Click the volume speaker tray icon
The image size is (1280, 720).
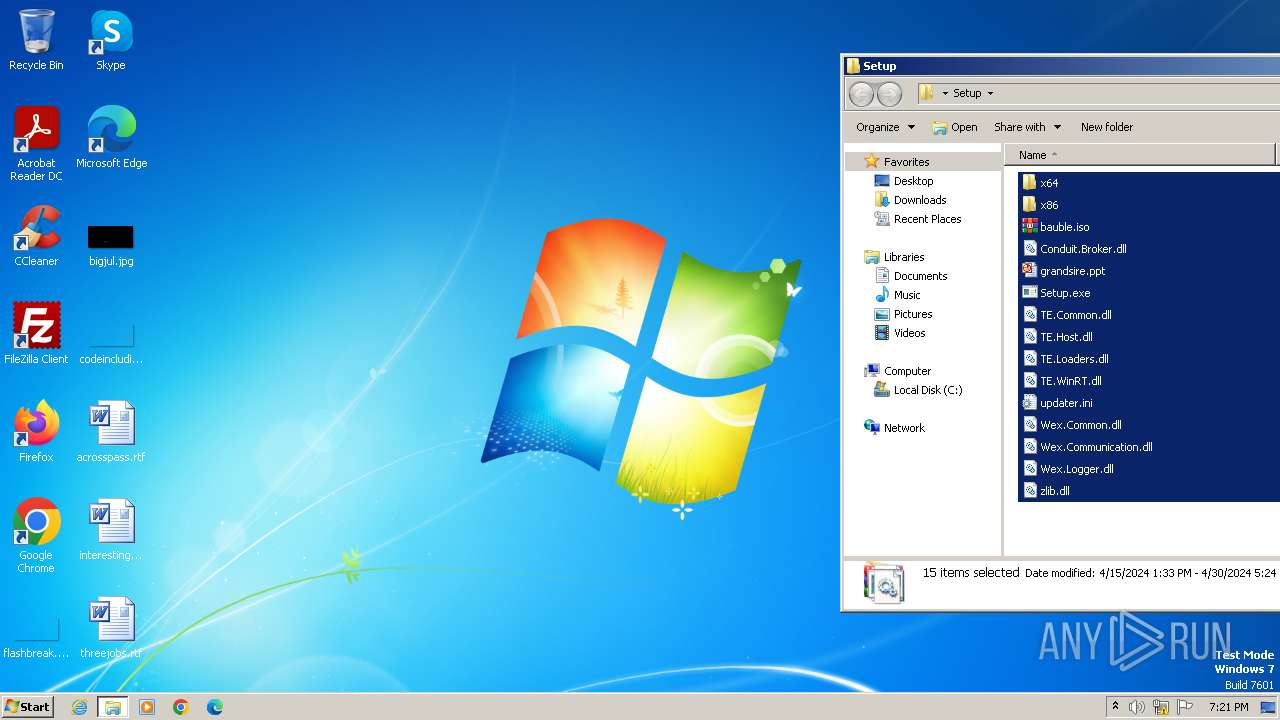pyautogui.click(x=1137, y=707)
